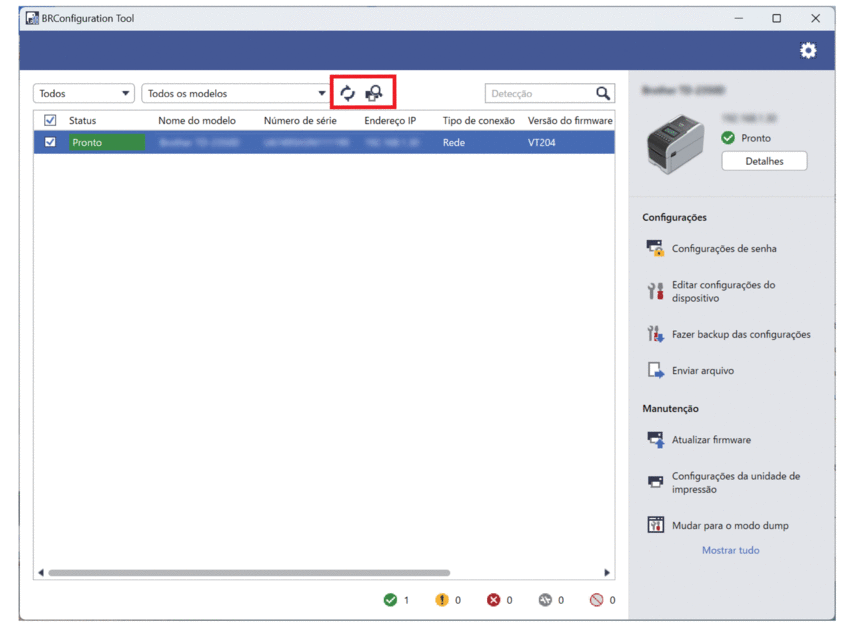Click the horizontal scrollbar thumb
The width and height of the screenshot is (859, 629).
tap(249, 573)
